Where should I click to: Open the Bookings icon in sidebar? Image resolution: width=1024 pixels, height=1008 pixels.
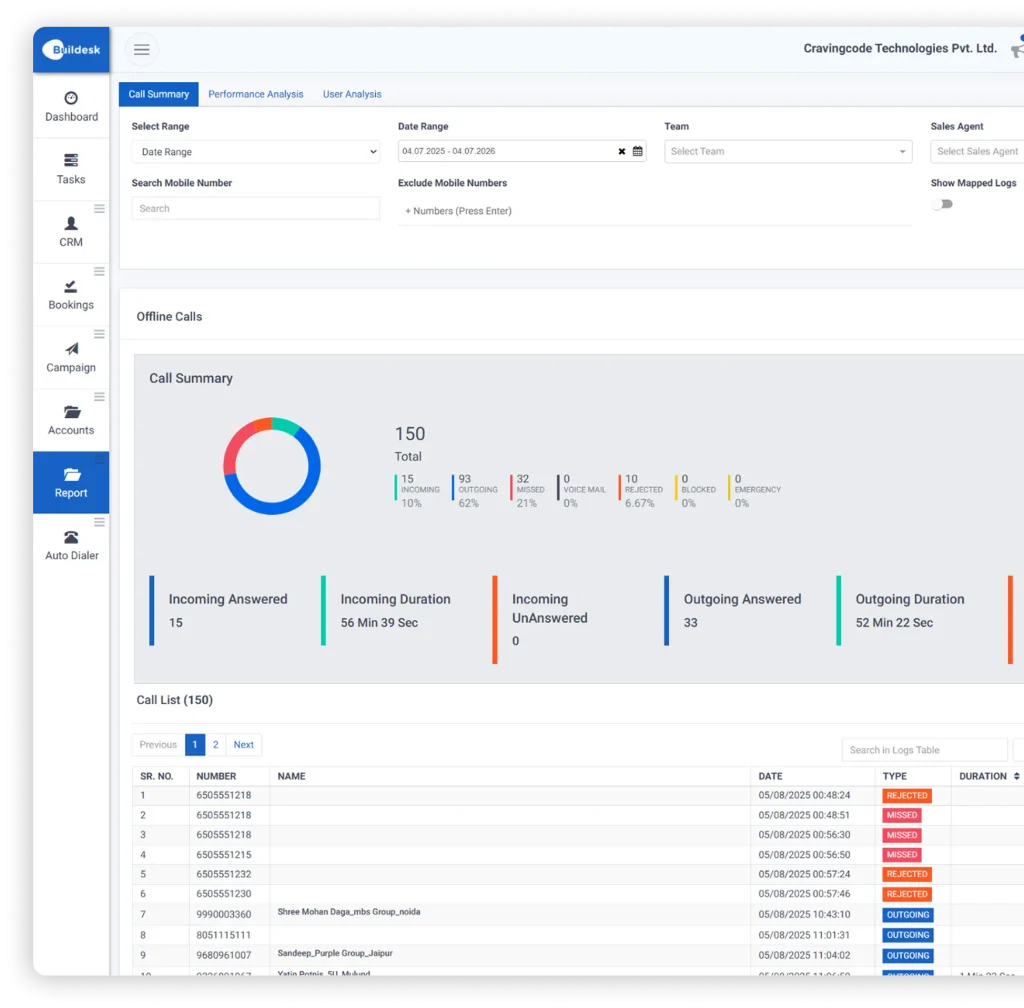(71, 286)
